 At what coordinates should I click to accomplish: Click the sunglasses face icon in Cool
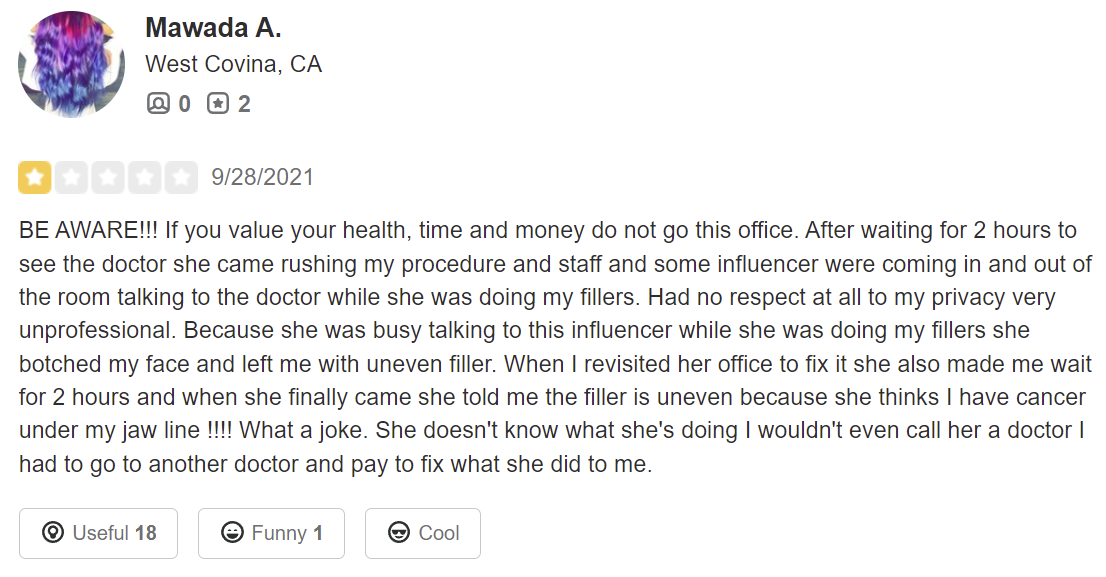[x=399, y=533]
